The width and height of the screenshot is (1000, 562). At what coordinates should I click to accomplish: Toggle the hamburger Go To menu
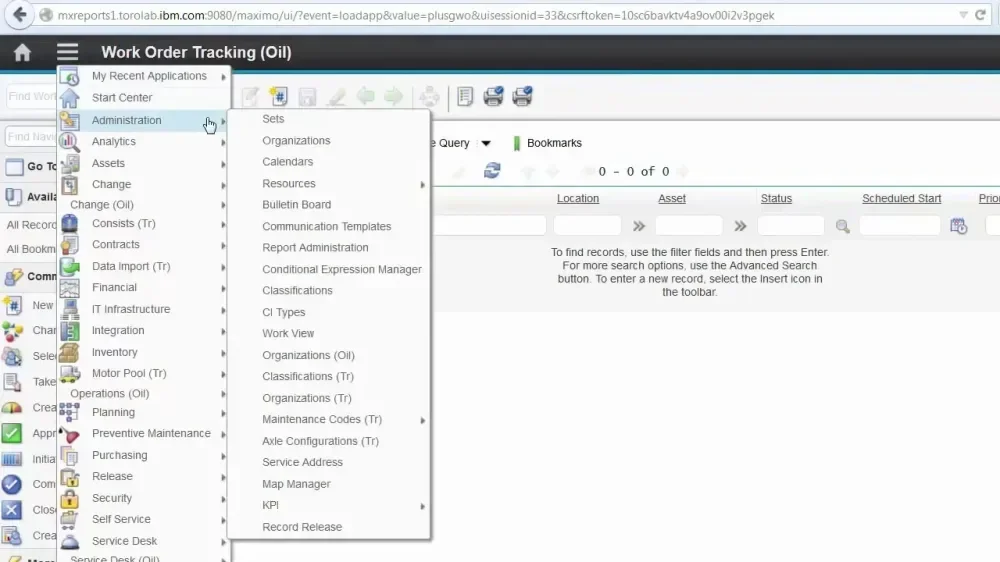coord(67,52)
